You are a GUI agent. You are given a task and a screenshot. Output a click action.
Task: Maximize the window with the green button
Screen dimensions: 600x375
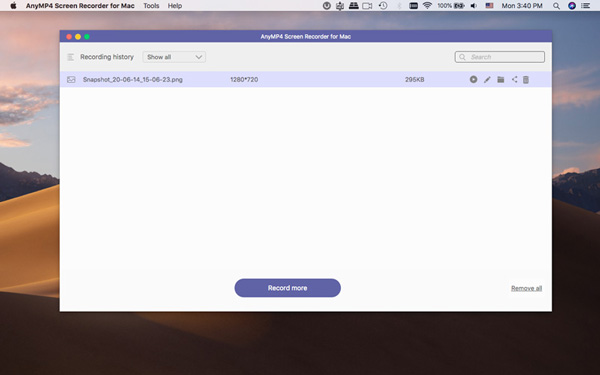click(87, 37)
